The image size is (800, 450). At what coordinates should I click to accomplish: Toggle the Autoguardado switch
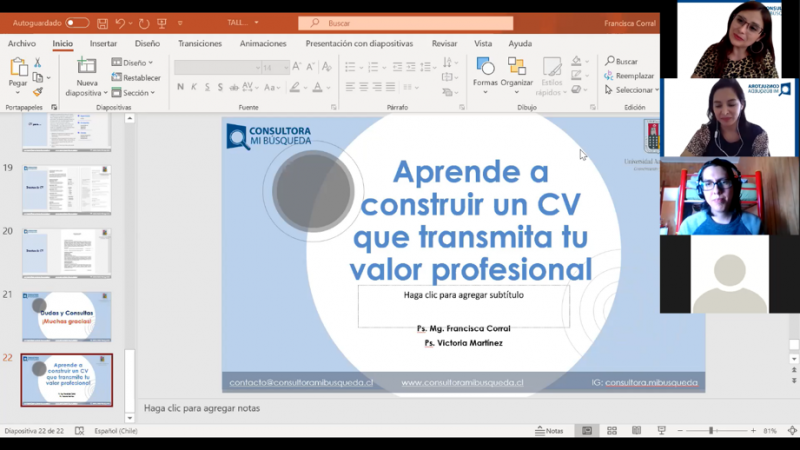(77, 23)
